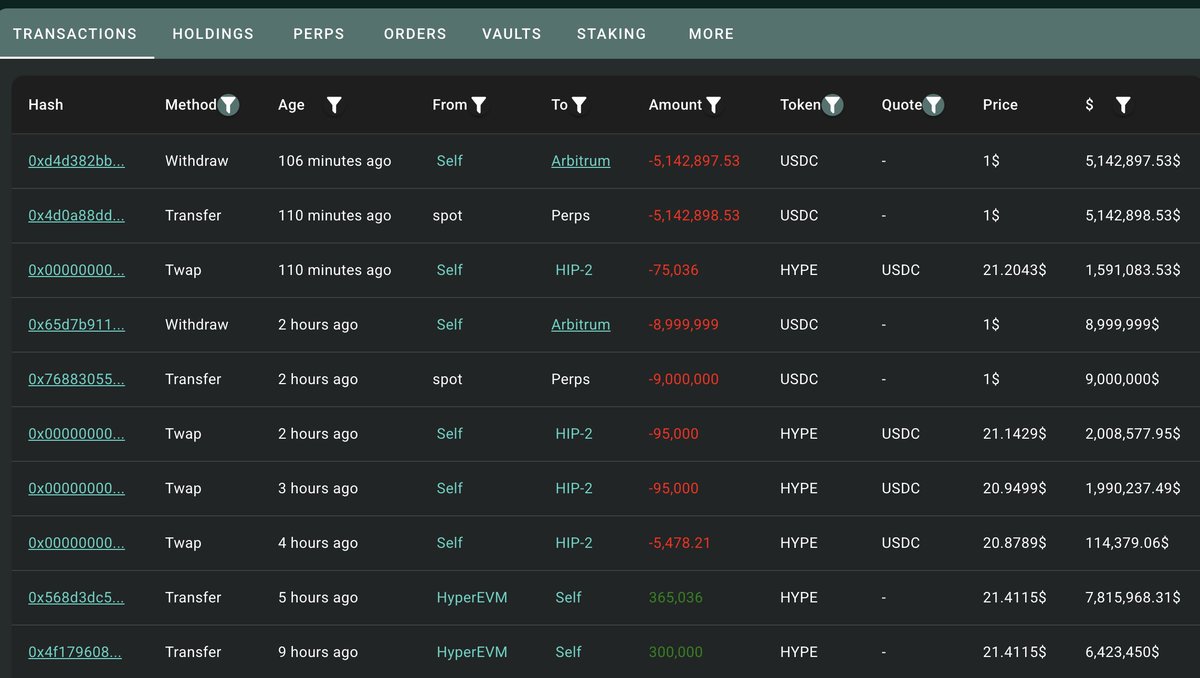1200x678 pixels.
Task: Follow the Arbitrum link in the 106 minutes row
Action: 580,161
